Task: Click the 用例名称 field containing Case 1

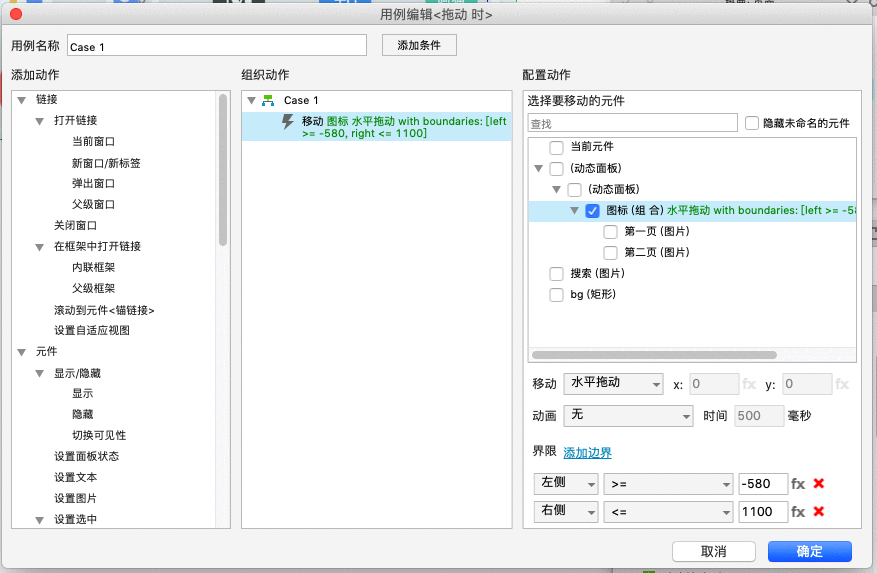Action: pyautogui.click(x=217, y=45)
